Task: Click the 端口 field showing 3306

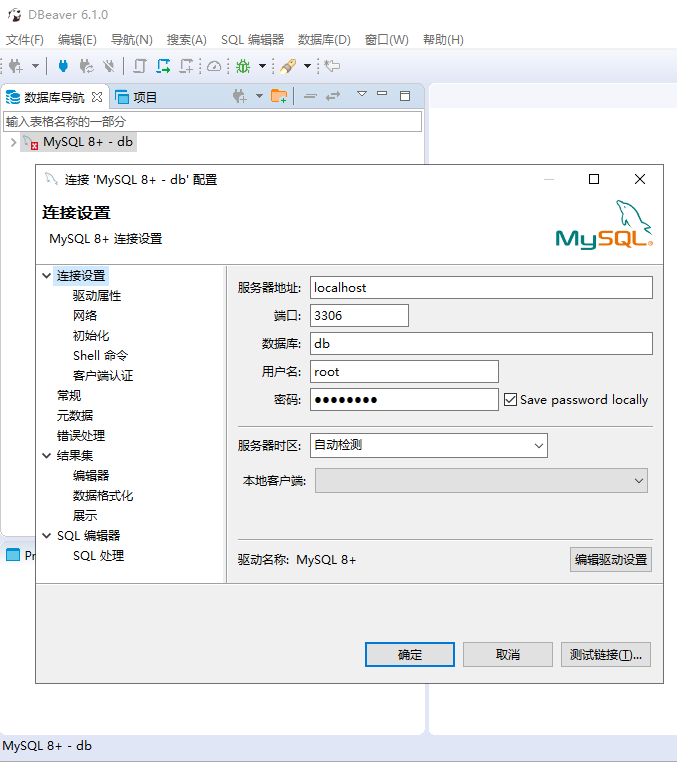Action: 359,315
